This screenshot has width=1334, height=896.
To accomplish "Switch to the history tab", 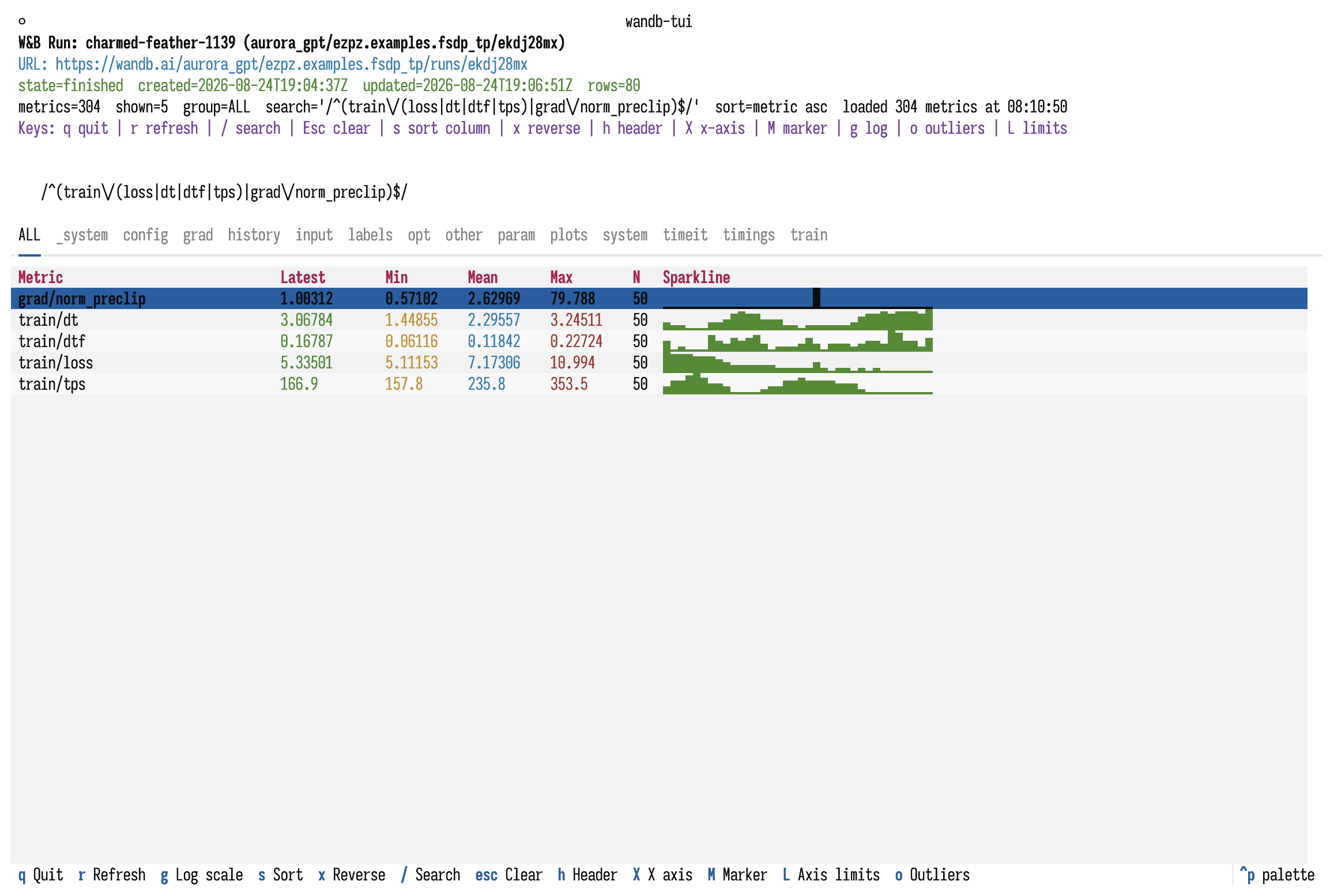I will point(254,235).
